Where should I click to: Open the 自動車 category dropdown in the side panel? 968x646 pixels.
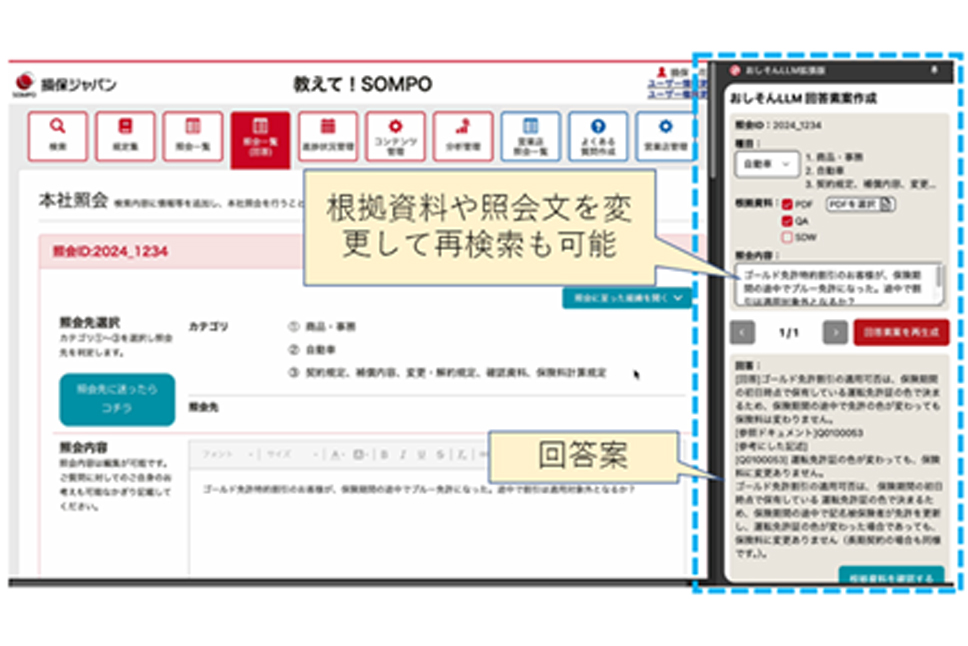click(x=767, y=164)
